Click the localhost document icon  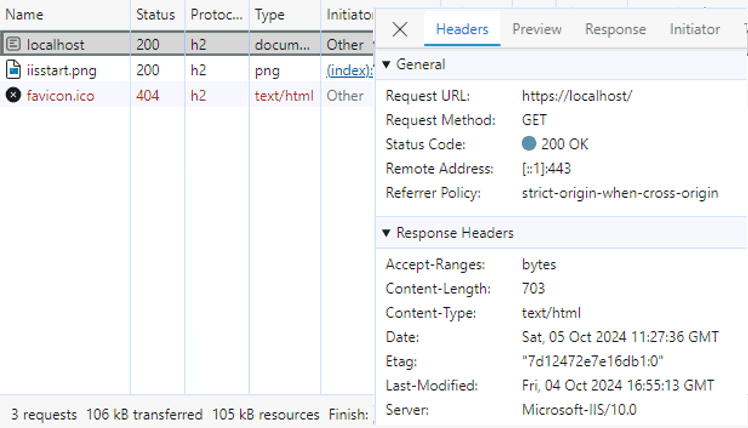click(13, 44)
